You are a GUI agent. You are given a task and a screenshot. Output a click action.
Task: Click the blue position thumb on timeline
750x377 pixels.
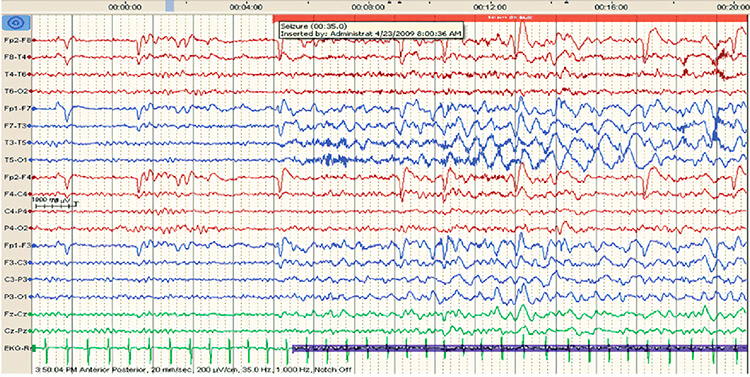[x=169, y=6]
